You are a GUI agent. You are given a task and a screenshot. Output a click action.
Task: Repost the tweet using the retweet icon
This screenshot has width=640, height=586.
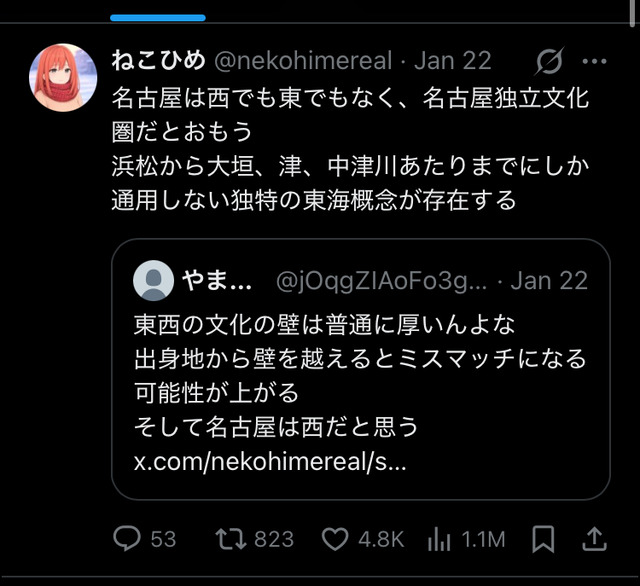pyautogui.click(x=231, y=538)
